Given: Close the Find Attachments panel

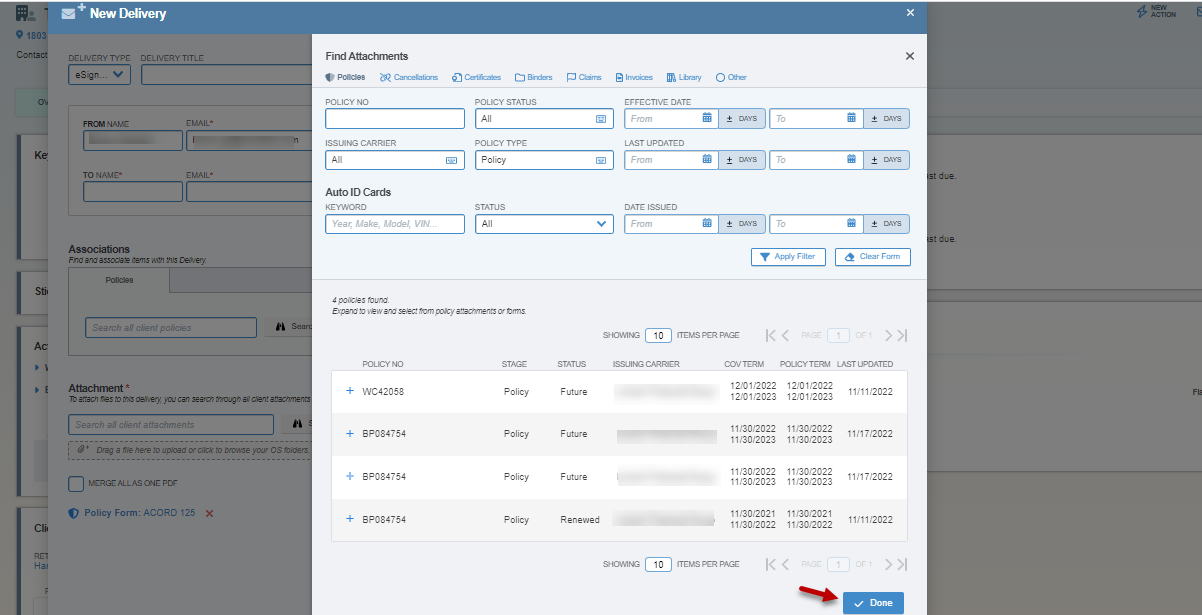Looking at the screenshot, I should (909, 57).
